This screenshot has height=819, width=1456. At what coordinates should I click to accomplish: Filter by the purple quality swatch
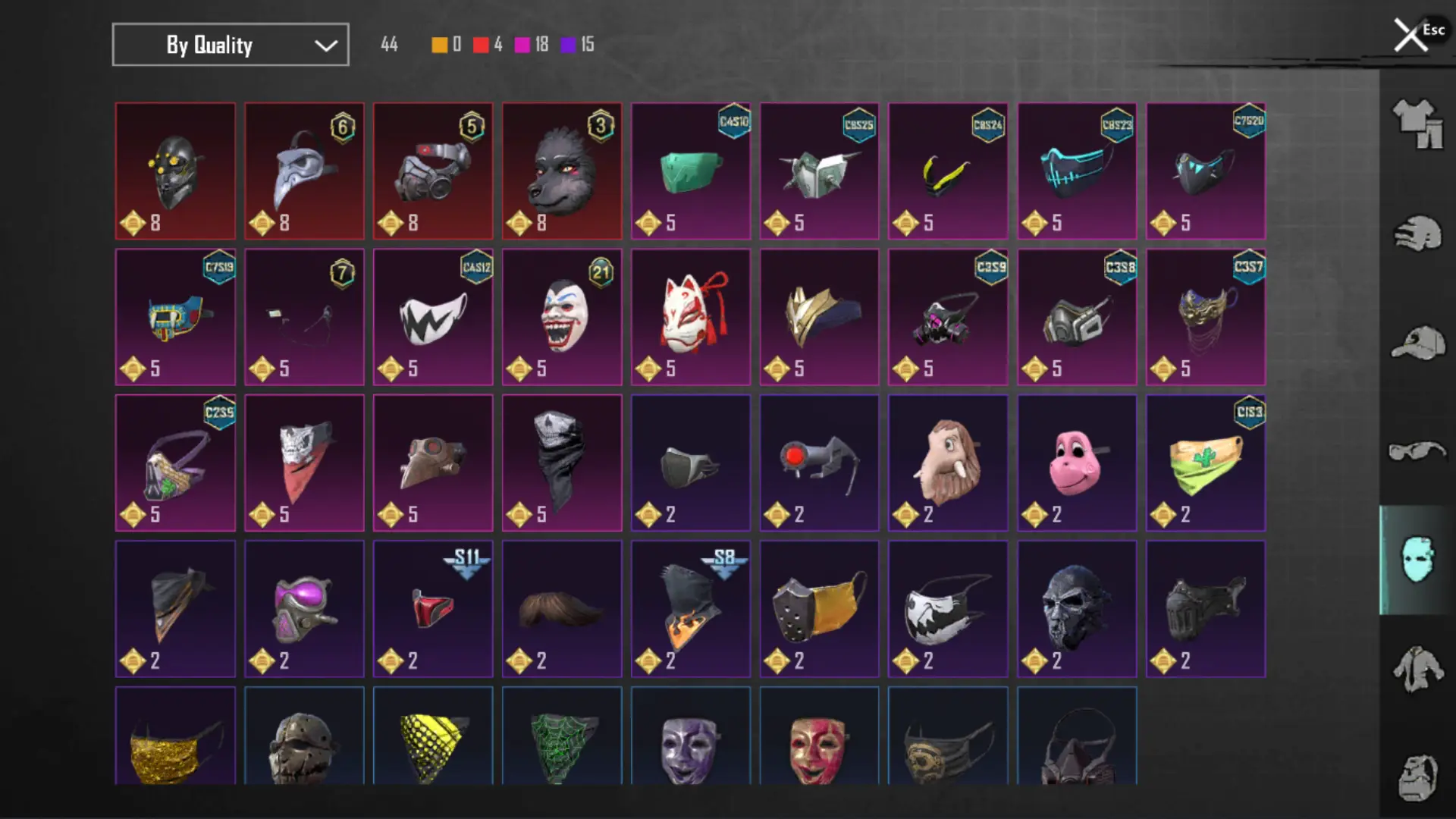(x=569, y=45)
